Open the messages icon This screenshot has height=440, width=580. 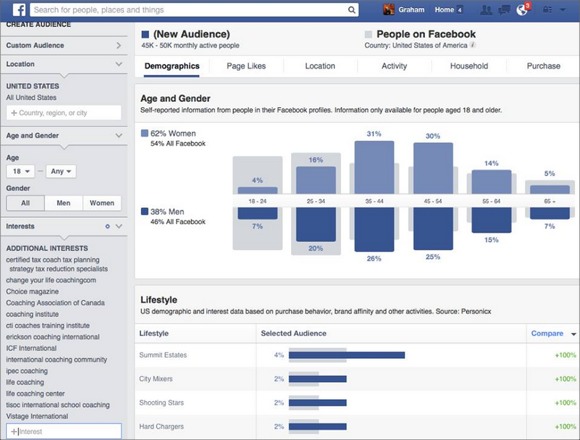click(x=504, y=10)
